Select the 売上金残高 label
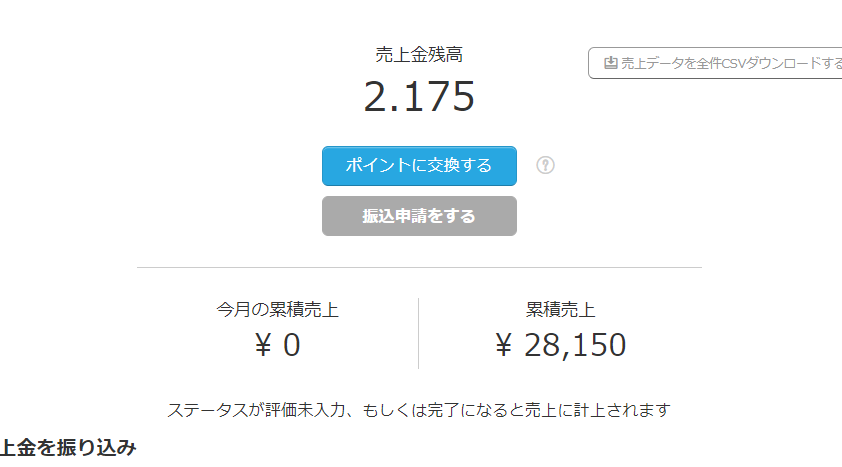This screenshot has width=842, height=467. point(419,54)
